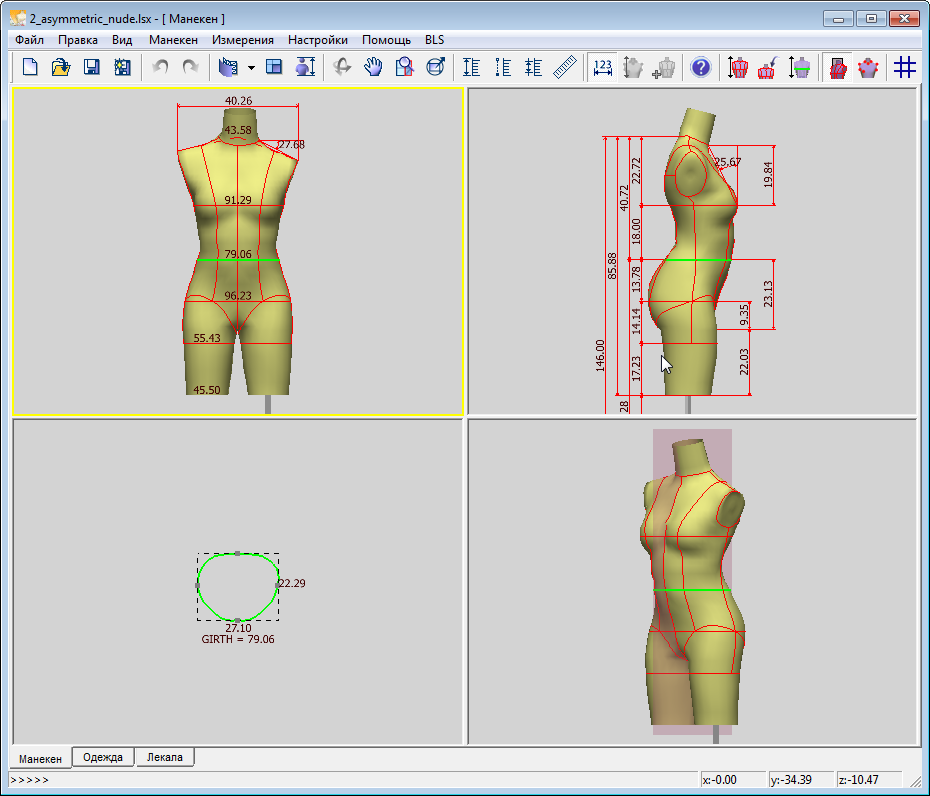Open help with the question mark icon
This screenshot has height=796, width=930.
[x=701, y=68]
